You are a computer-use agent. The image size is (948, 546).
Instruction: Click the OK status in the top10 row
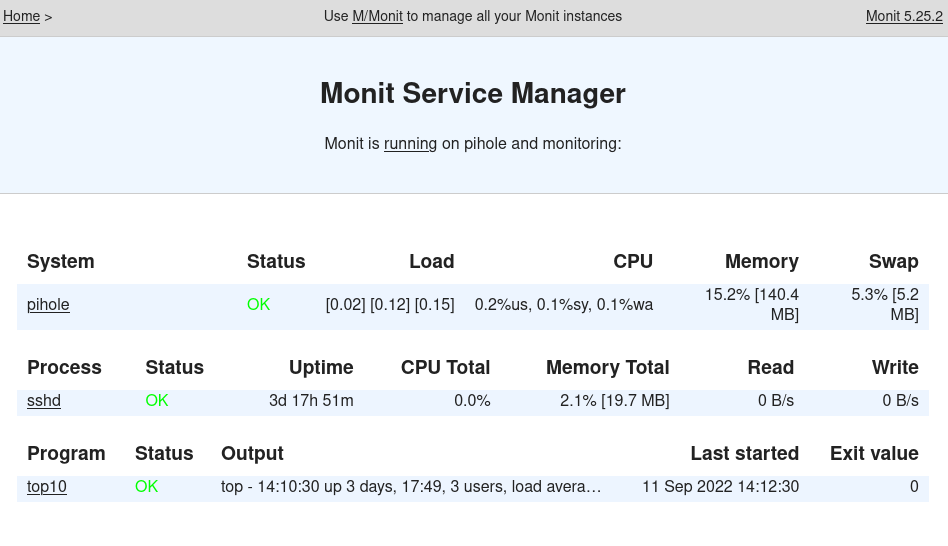[x=147, y=487]
